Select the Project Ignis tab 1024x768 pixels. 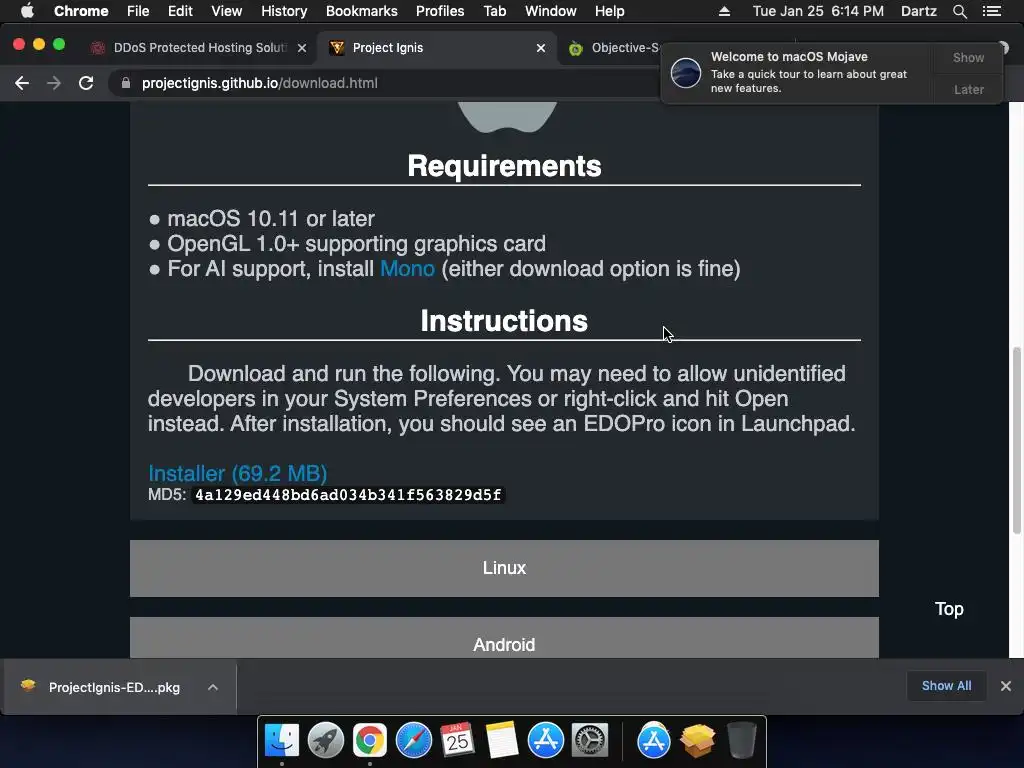[x=436, y=48]
